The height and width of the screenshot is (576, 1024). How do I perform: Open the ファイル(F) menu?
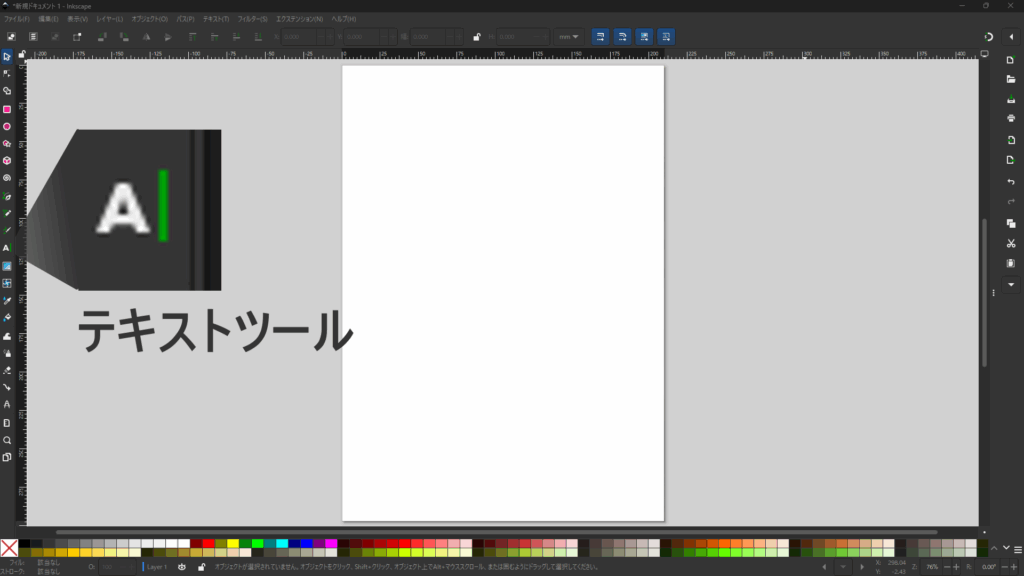(x=16, y=19)
